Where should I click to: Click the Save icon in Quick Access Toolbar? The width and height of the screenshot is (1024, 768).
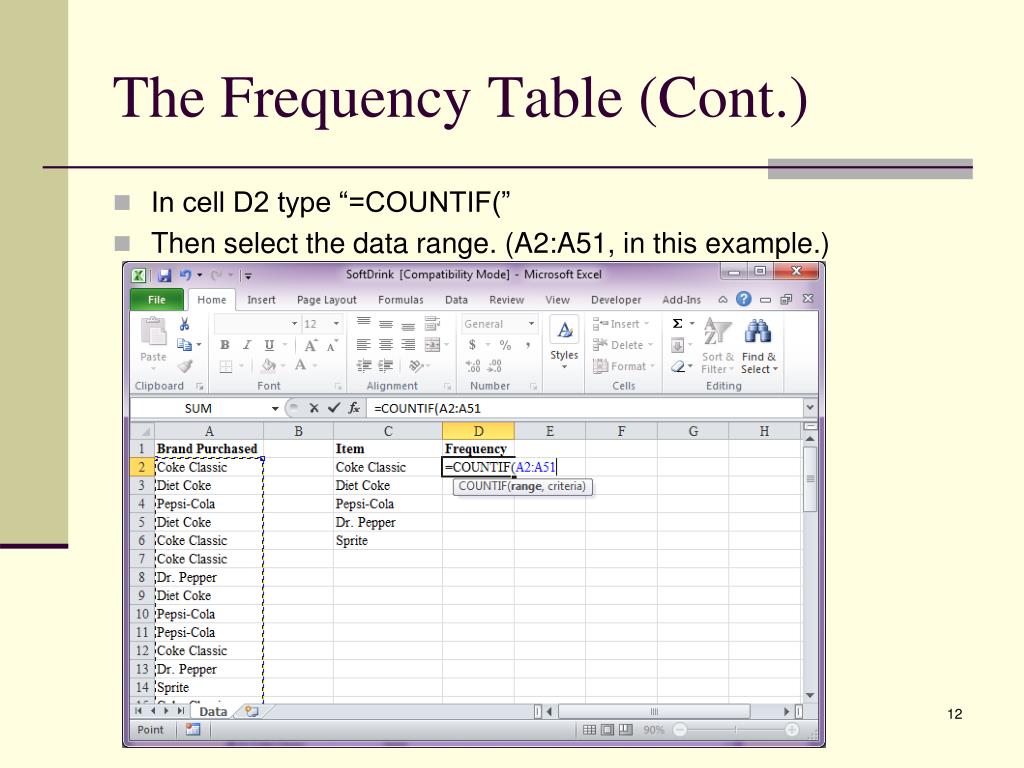[x=165, y=275]
